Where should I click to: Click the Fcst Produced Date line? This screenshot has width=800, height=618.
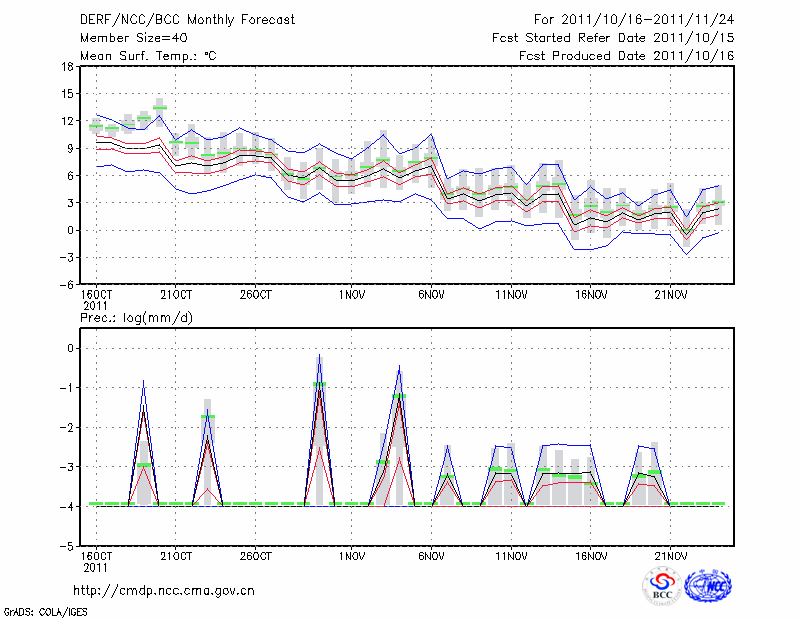click(x=626, y=56)
